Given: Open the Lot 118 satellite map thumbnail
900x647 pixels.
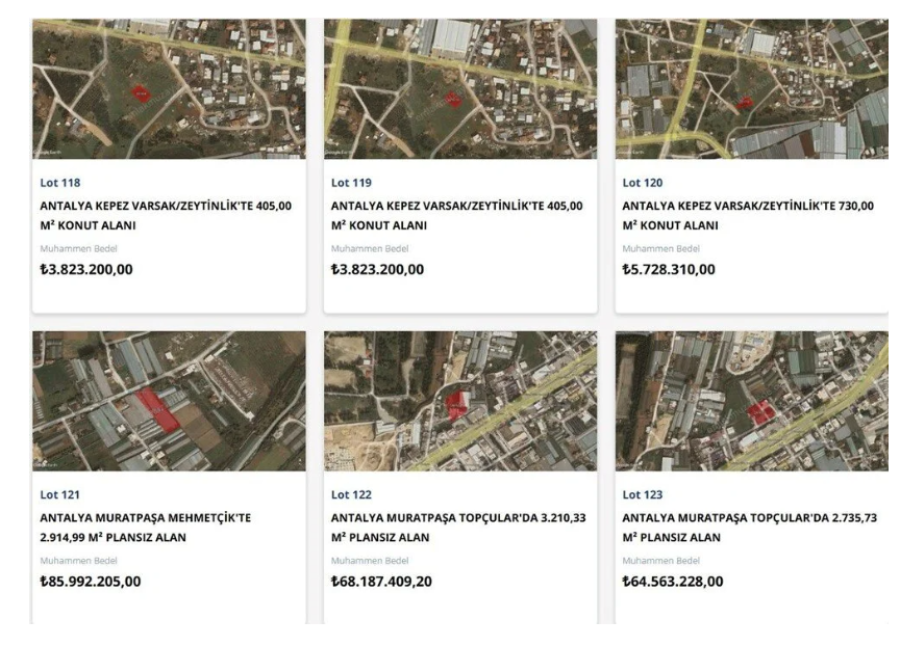Looking at the screenshot, I should point(169,89).
